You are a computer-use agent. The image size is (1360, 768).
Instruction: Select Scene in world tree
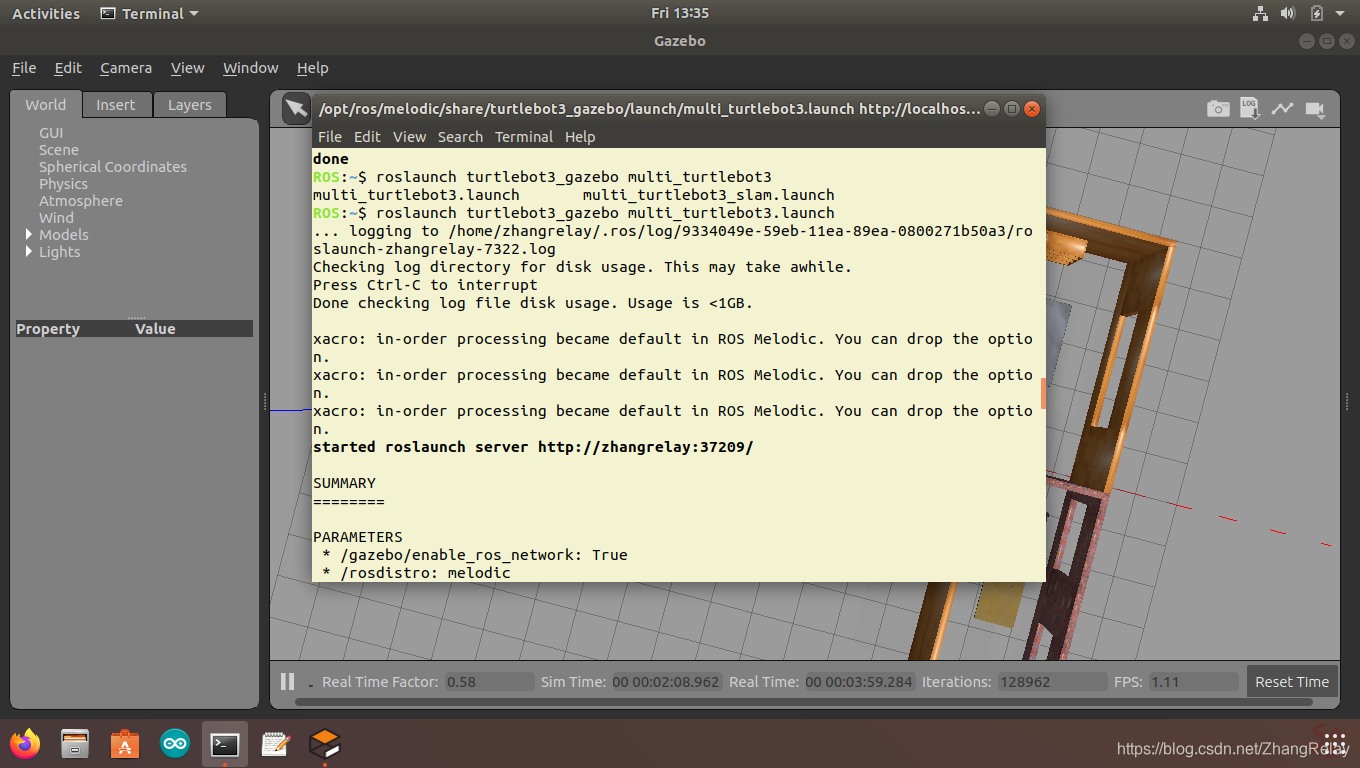pos(59,150)
